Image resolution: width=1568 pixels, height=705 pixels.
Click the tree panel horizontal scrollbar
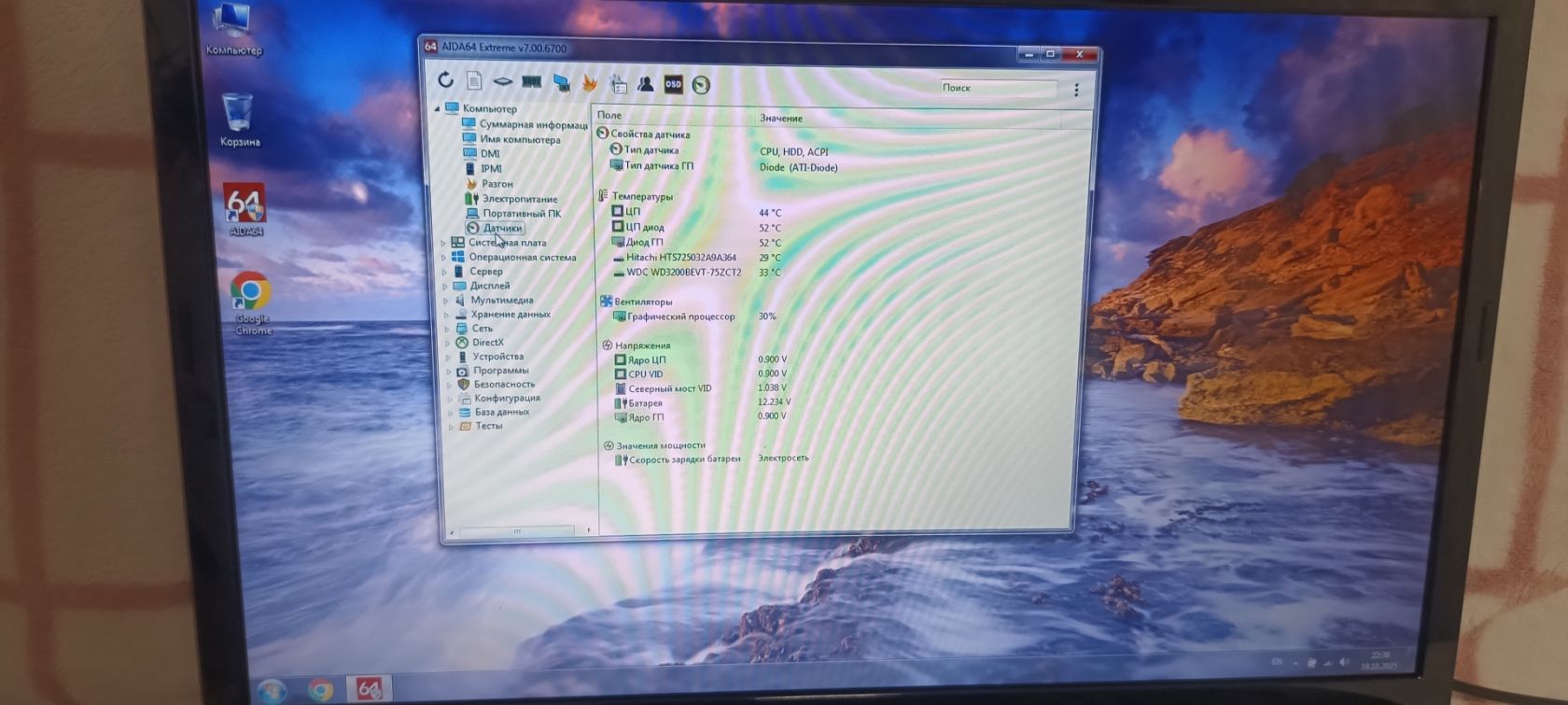pos(516,531)
